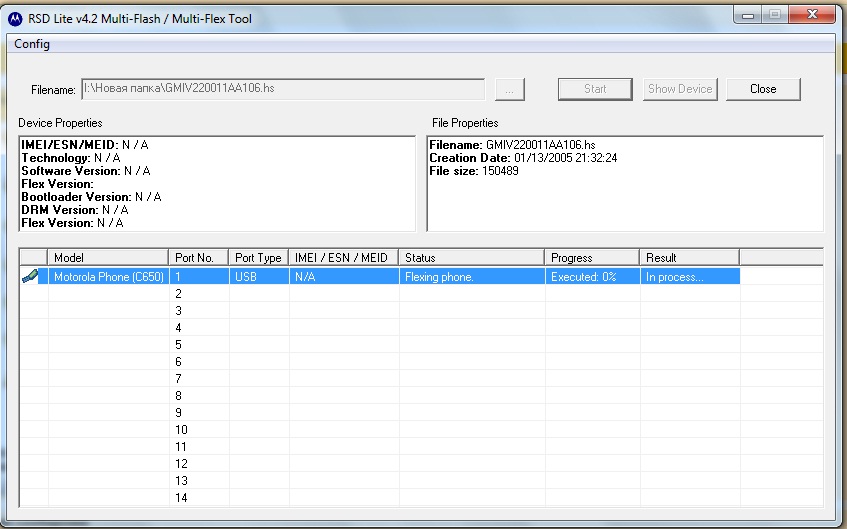This screenshot has width=847, height=529.
Task: Click the Result column header
Action: tap(690, 258)
